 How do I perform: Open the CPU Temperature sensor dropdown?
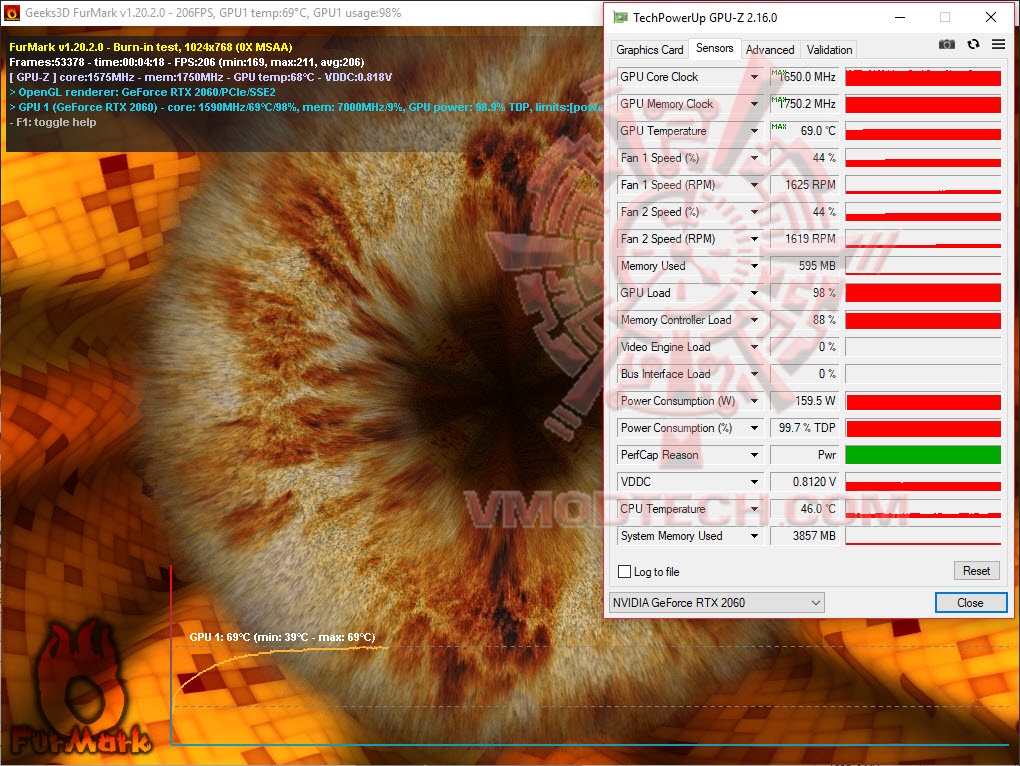[755, 508]
